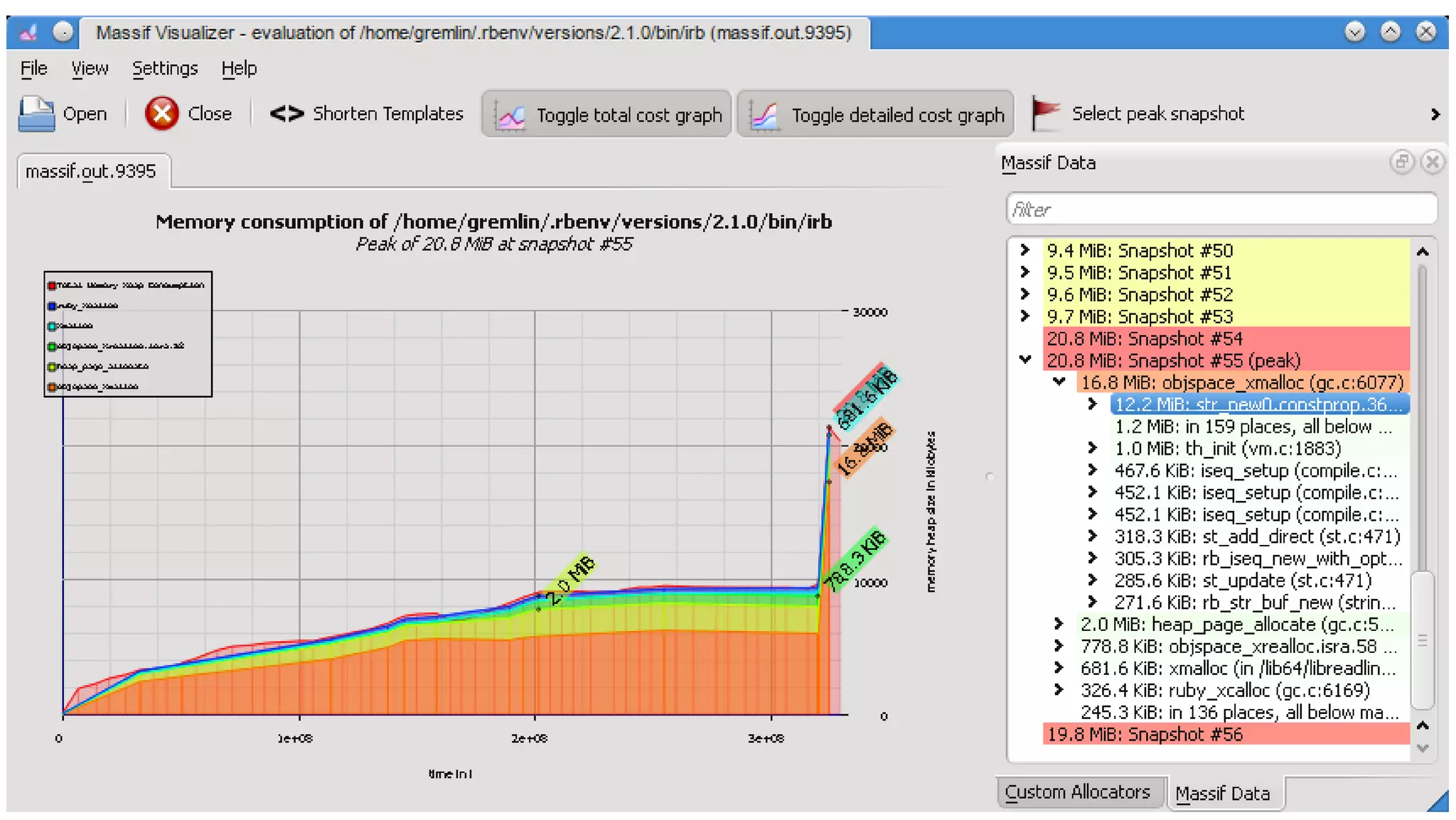The width and height of the screenshot is (1456, 820).
Task: Select the 19.8 MiB Snapshot #56 row
Action: click(1145, 734)
